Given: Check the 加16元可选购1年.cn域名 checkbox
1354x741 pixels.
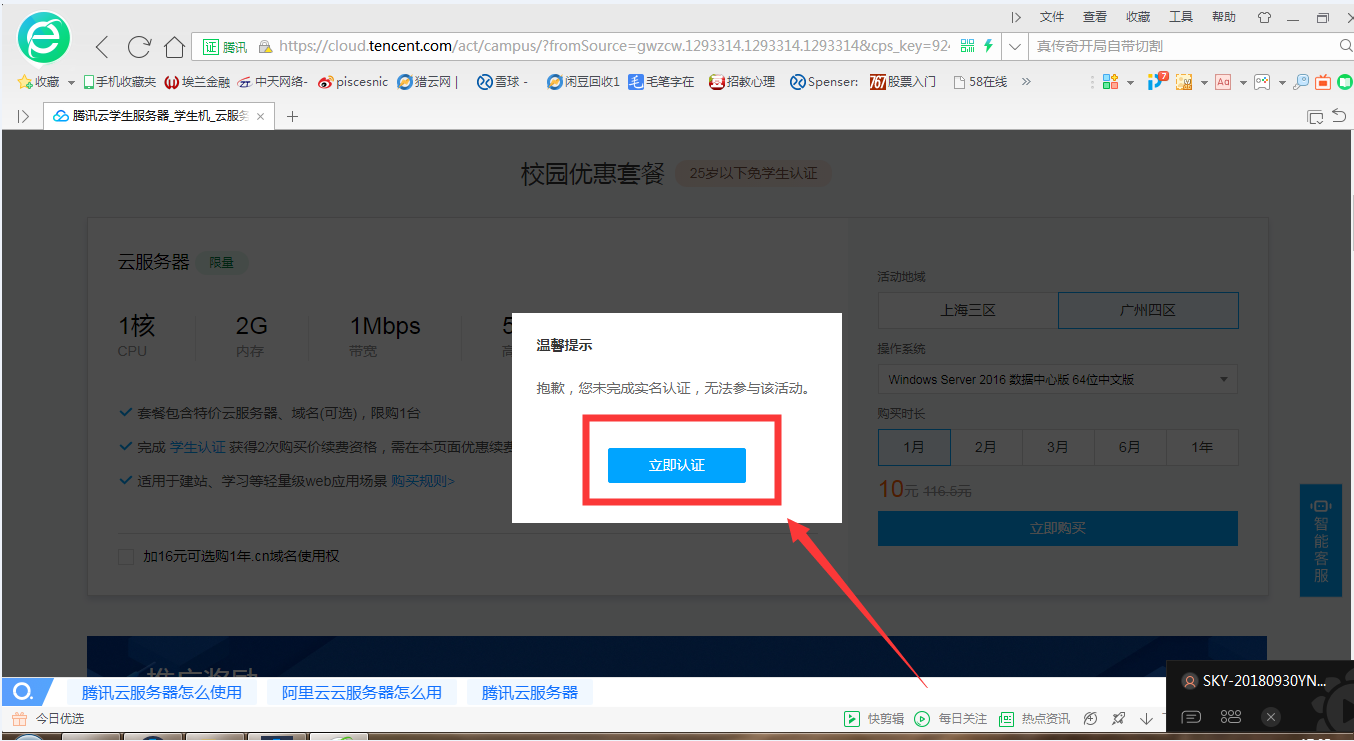Looking at the screenshot, I should (x=126, y=556).
